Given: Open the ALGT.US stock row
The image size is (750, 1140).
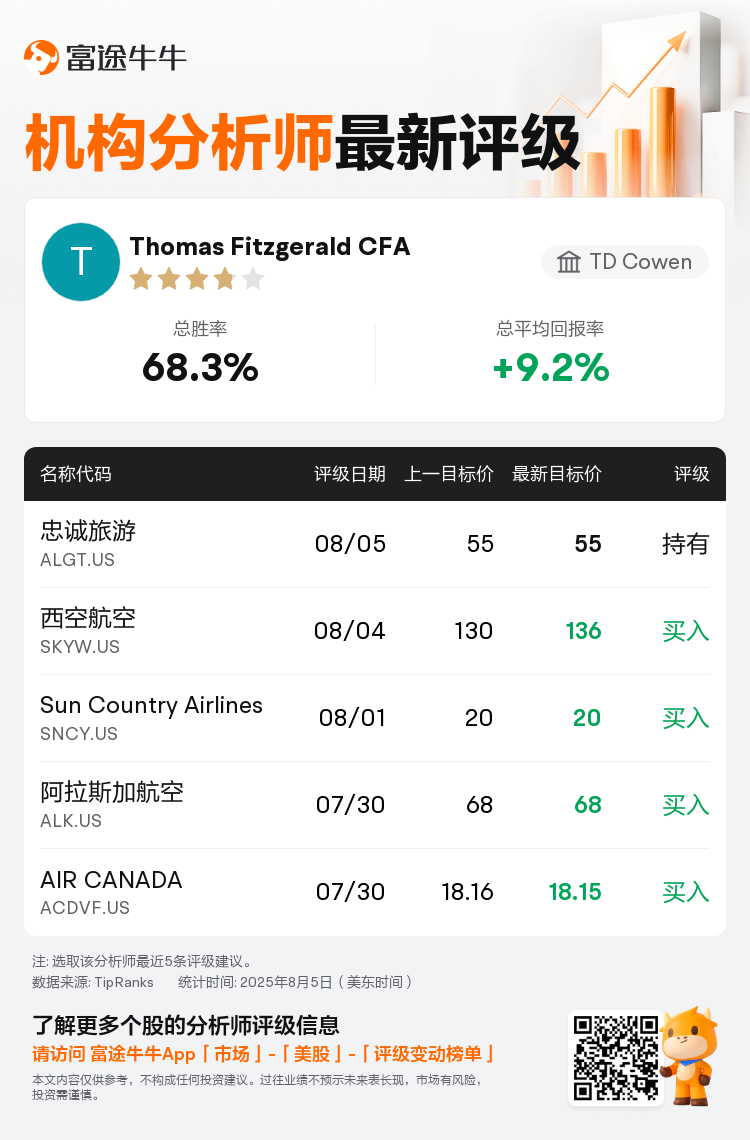Looking at the screenshot, I should 375,545.
